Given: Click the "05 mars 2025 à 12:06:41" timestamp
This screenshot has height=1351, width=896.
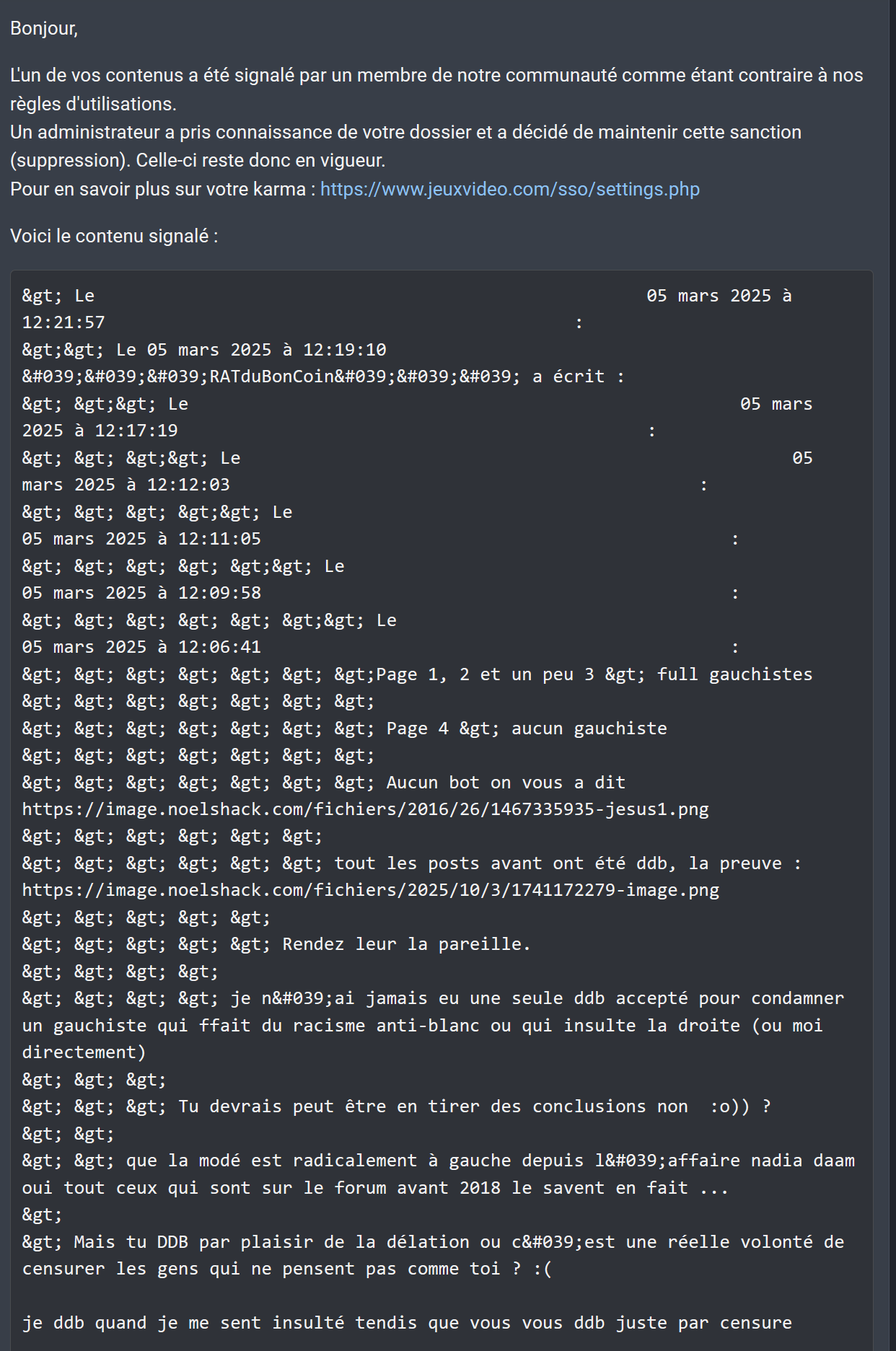Looking at the screenshot, I should point(141,647).
